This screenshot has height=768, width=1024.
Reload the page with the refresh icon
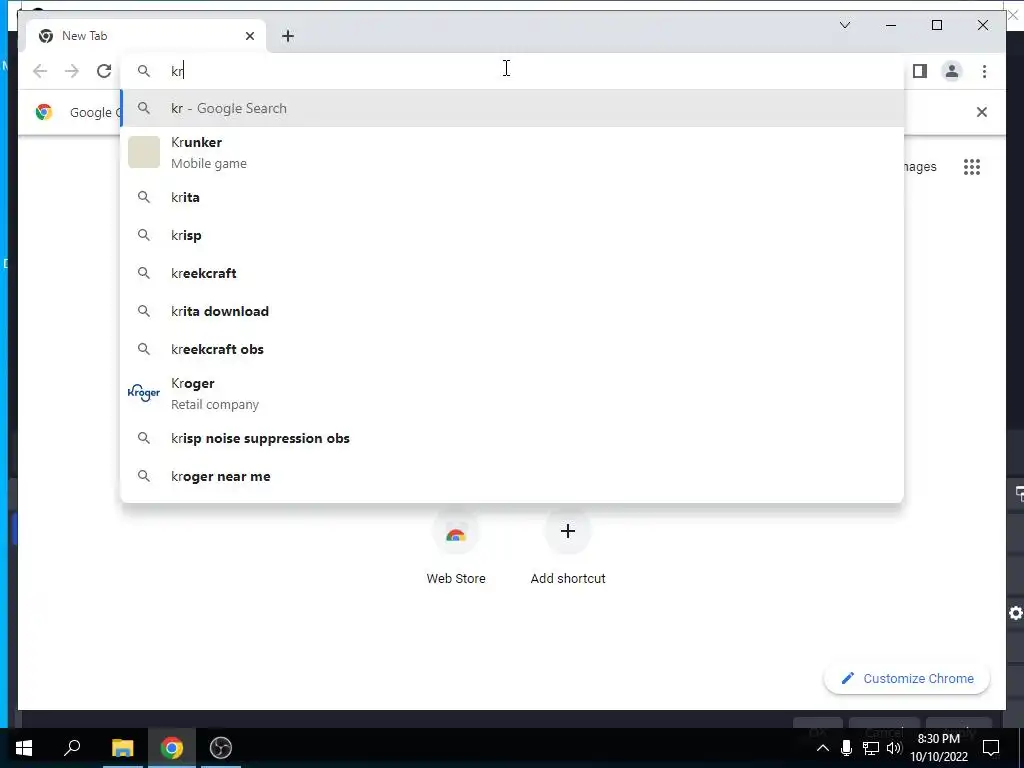pyautogui.click(x=104, y=71)
